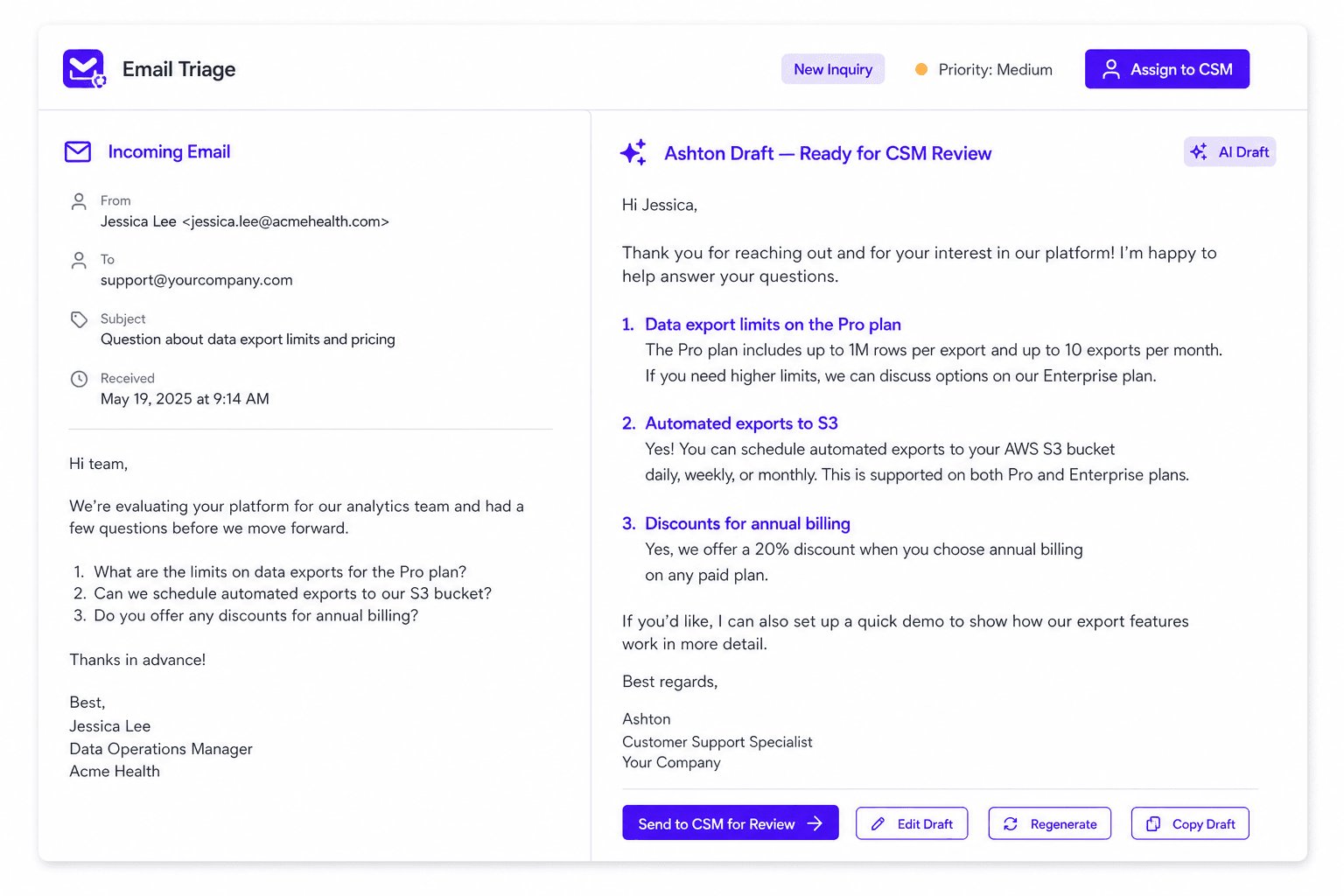Click the Received clock icon
The height and width of the screenshot is (896, 1344).
79,379
